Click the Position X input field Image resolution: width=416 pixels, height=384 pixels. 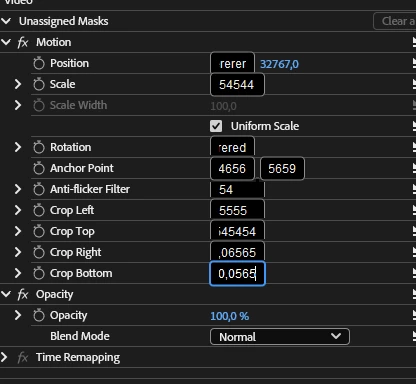(x=233, y=63)
